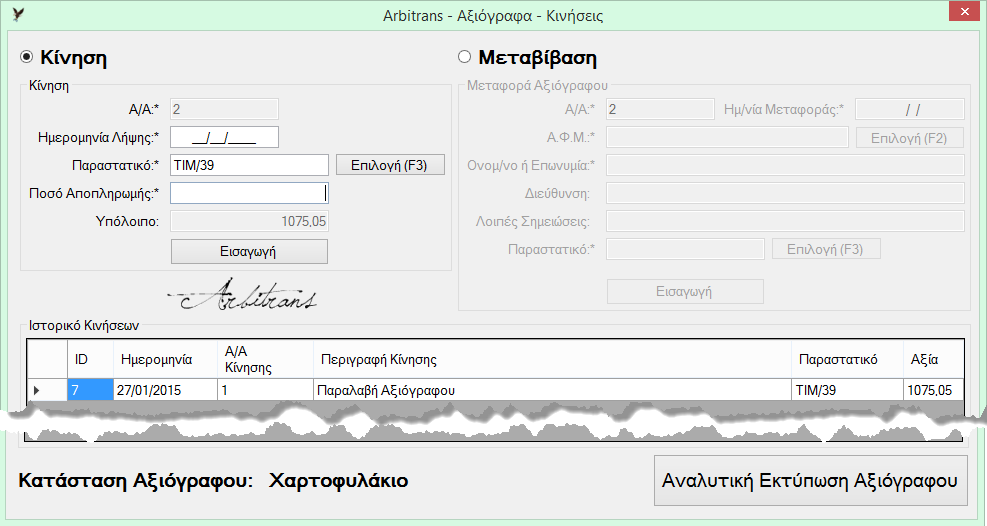987x526 pixels.
Task: Select the cell with ID 7
Action: point(91,390)
